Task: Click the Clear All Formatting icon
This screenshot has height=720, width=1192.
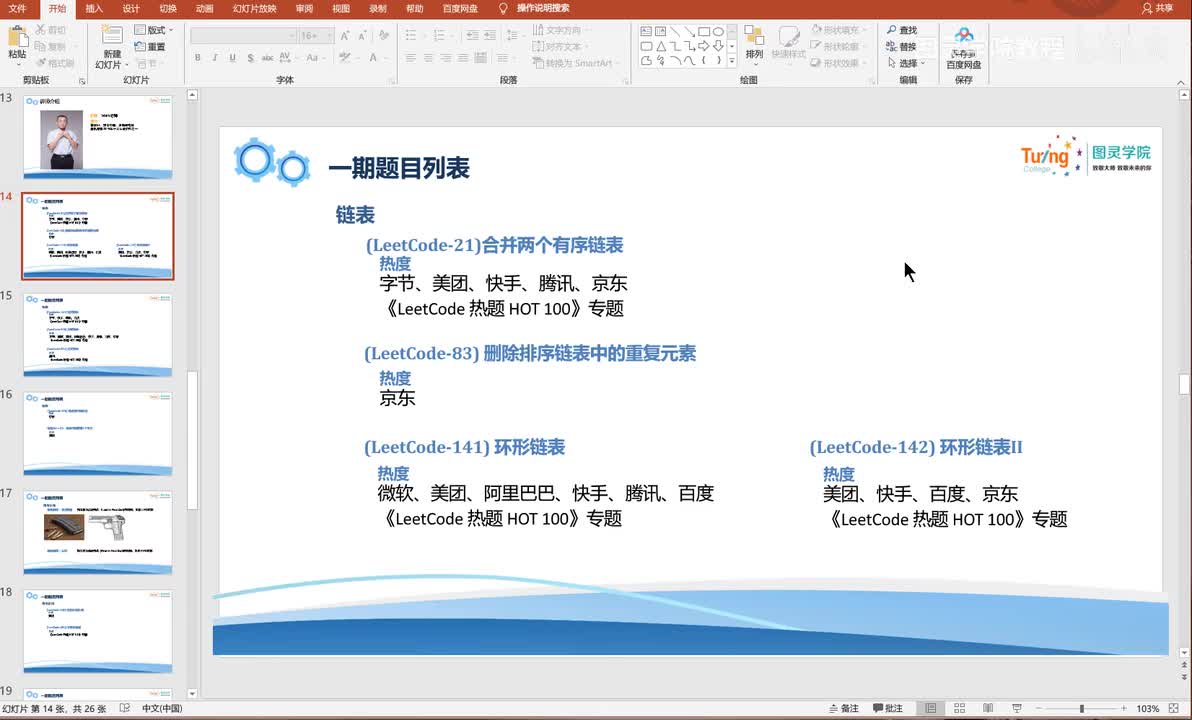Action: (384, 36)
